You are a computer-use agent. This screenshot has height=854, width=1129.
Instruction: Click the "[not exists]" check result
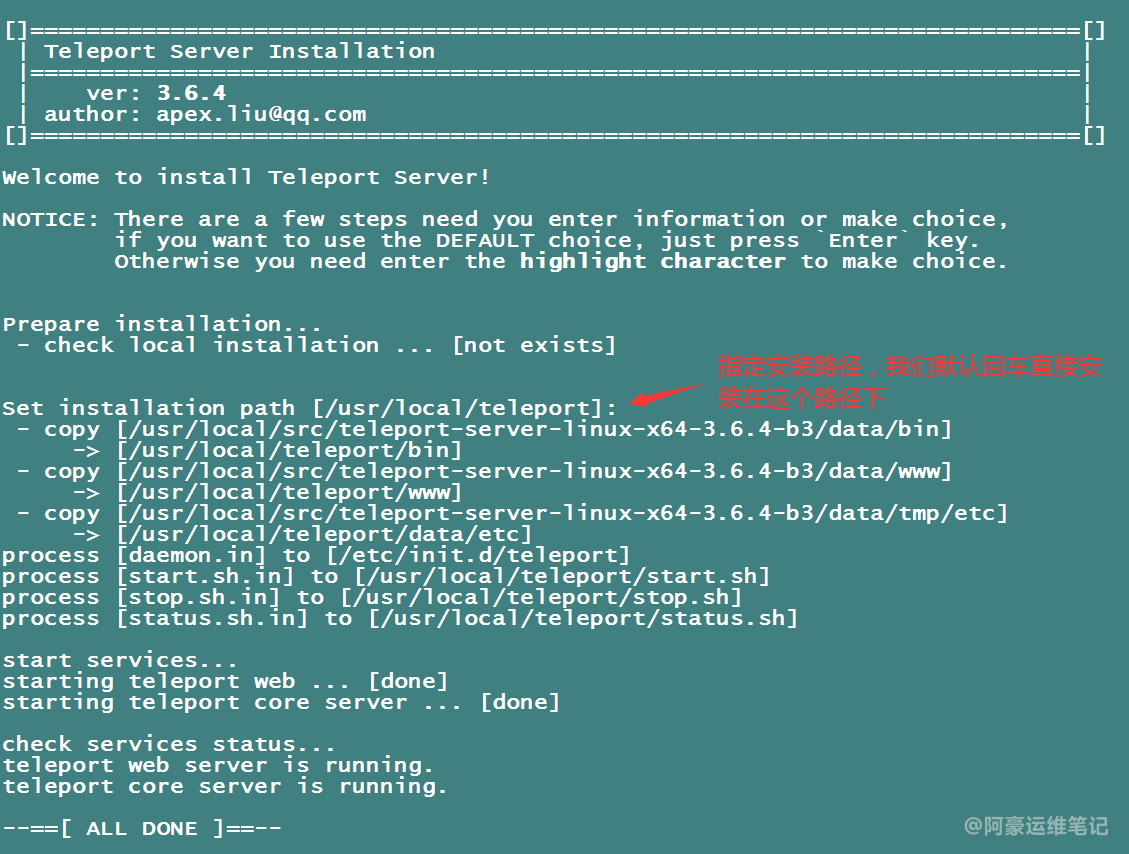534,345
